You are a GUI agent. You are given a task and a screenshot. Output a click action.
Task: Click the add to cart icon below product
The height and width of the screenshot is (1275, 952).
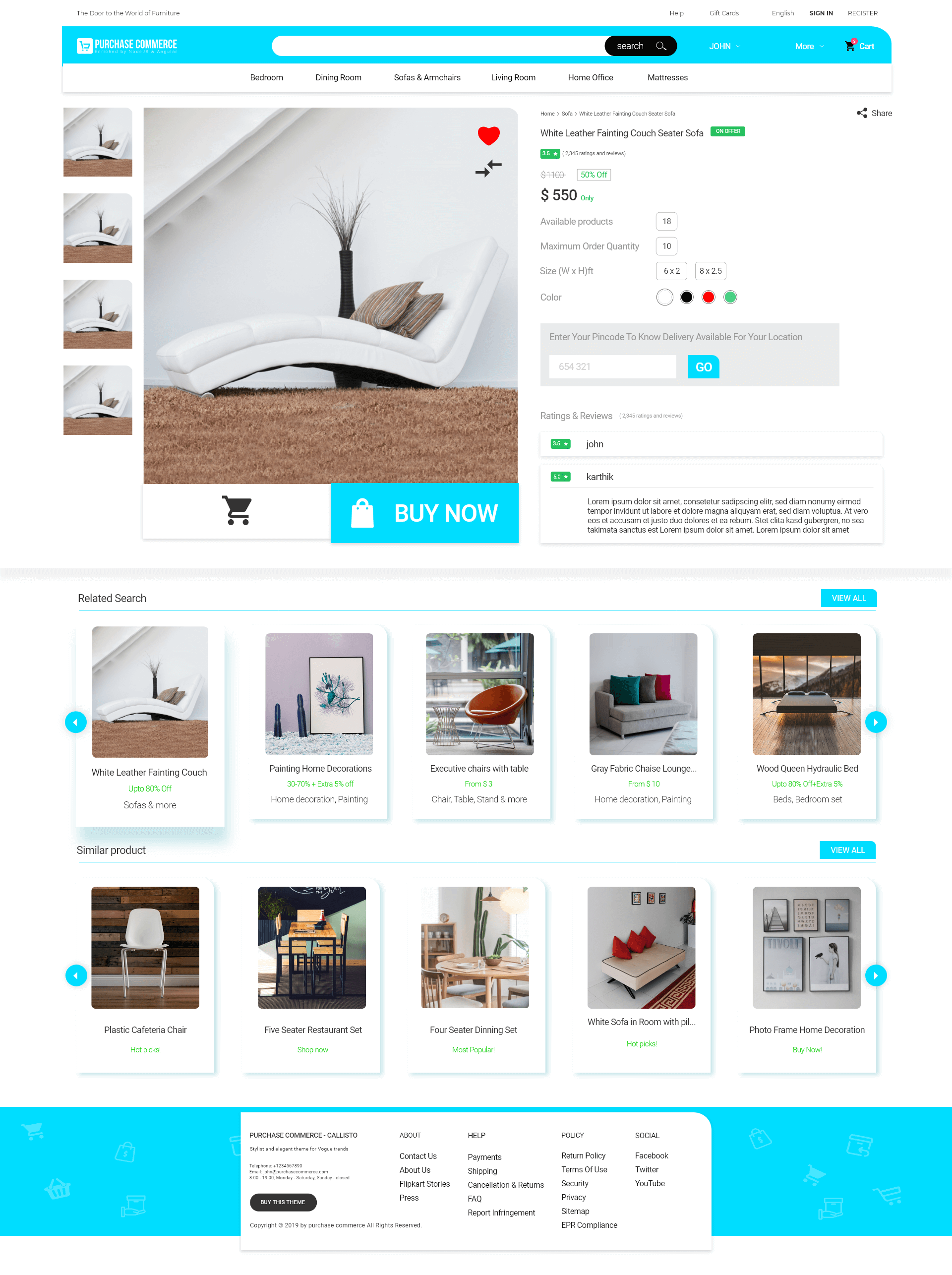237,512
